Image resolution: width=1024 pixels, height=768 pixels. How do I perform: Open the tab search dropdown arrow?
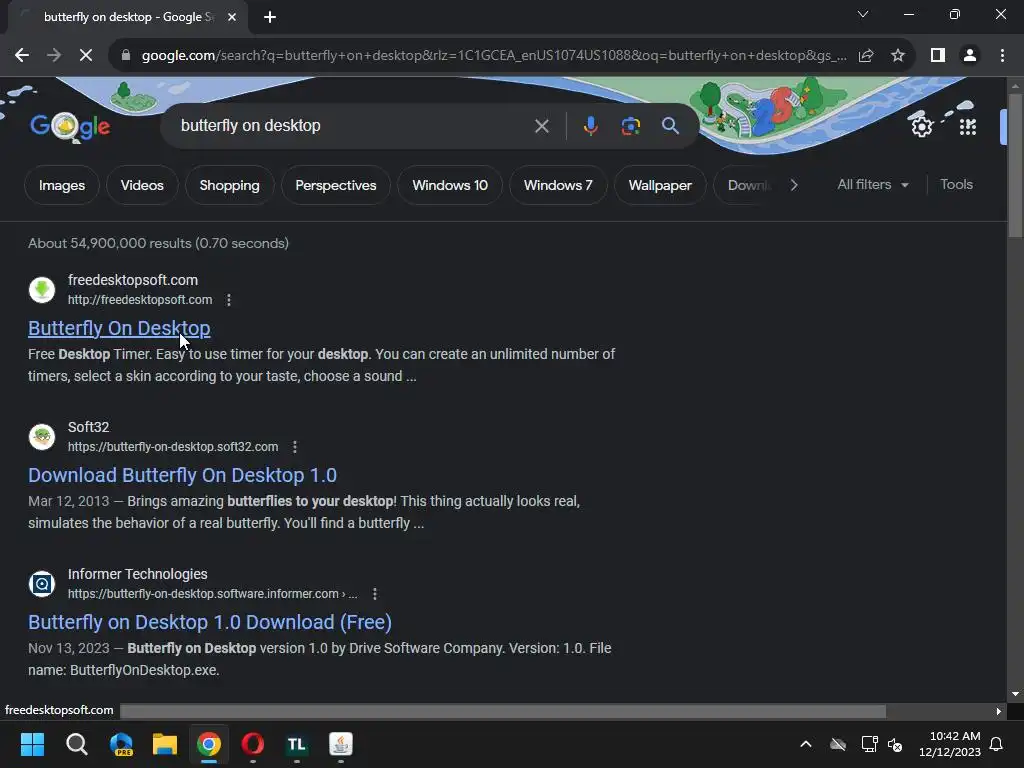coord(863,14)
